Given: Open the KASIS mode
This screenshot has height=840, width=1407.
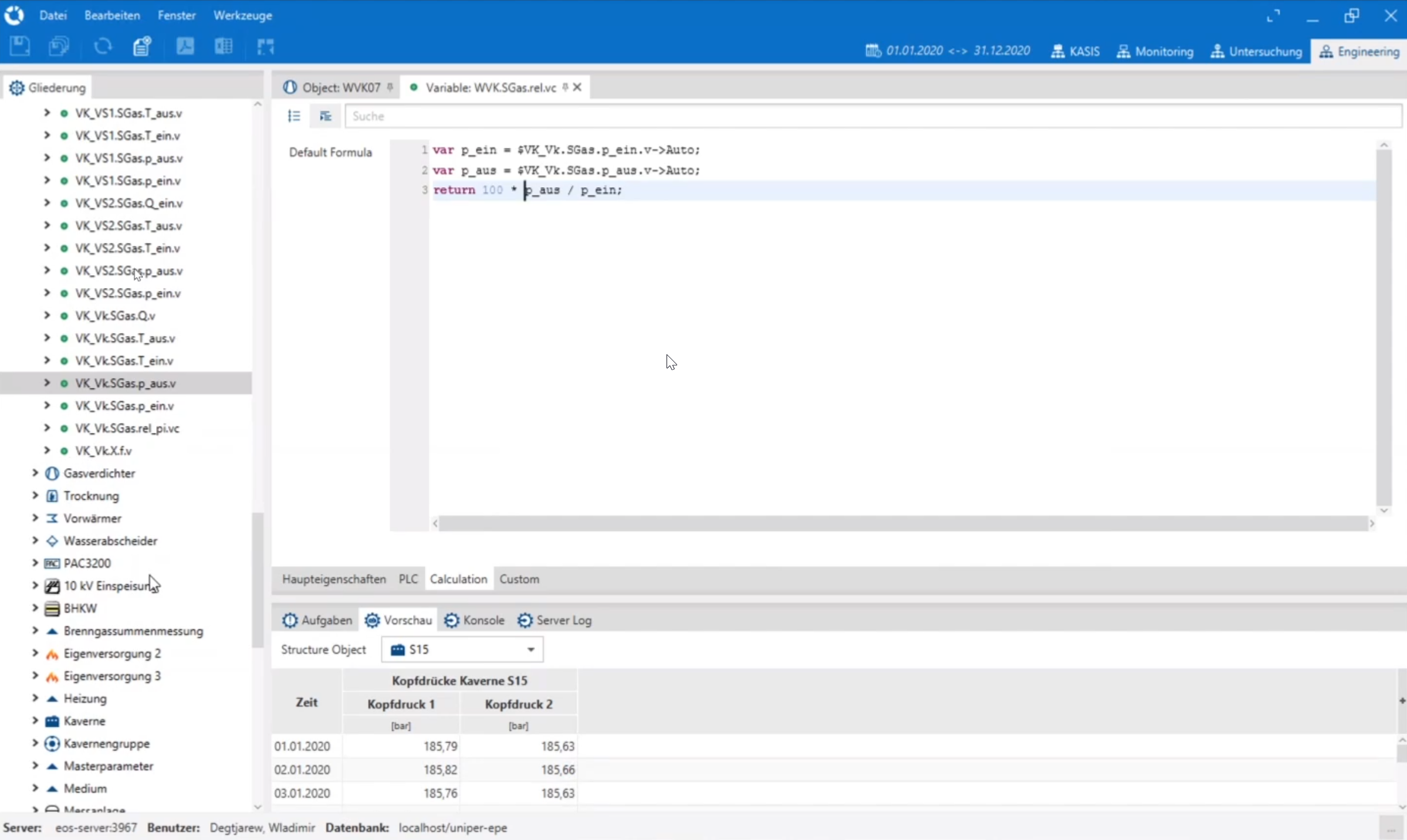Looking at the screenshot, I should point(1075,52).
